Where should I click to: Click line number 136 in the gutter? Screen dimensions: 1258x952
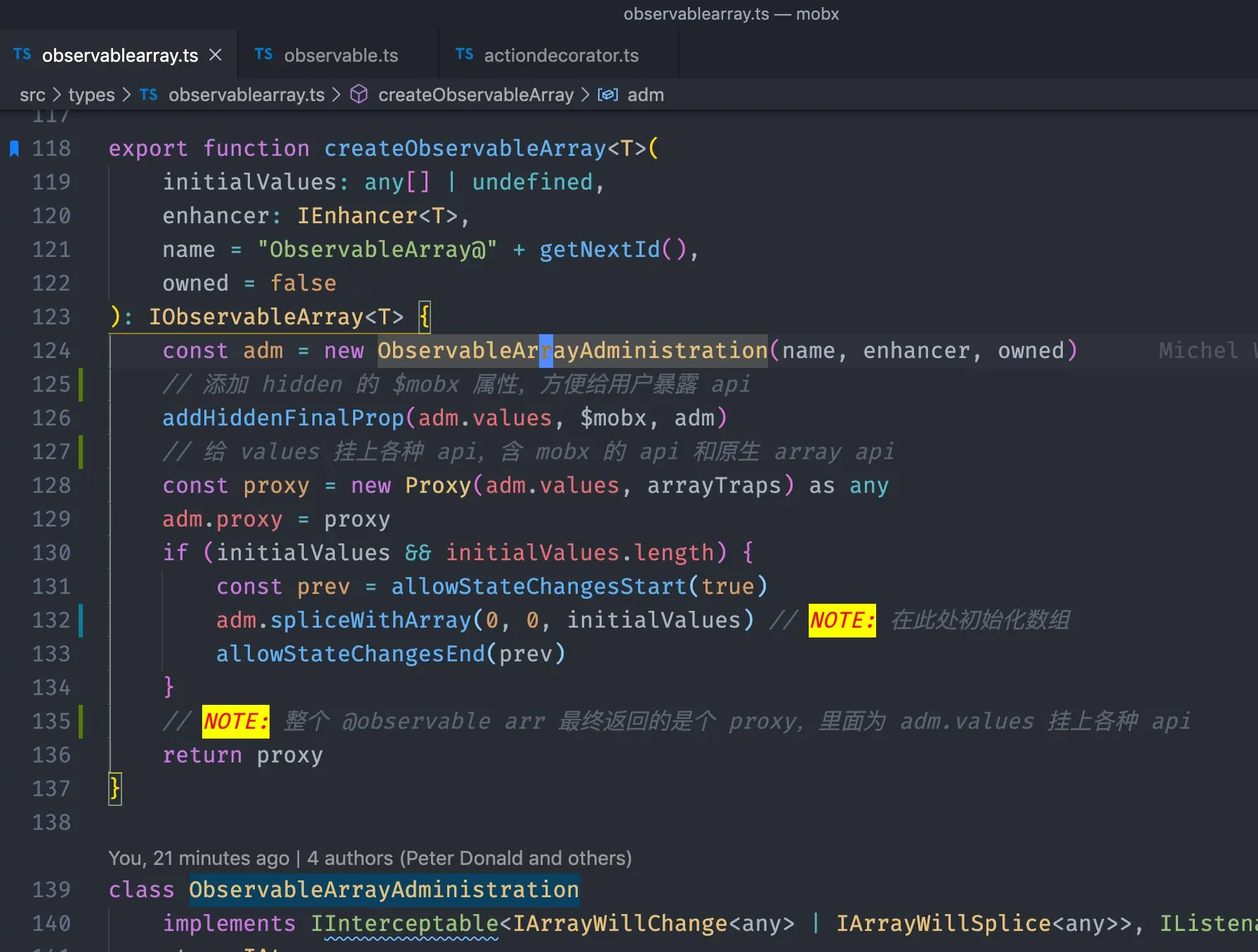pyautogui.click(x=51, y=755)
